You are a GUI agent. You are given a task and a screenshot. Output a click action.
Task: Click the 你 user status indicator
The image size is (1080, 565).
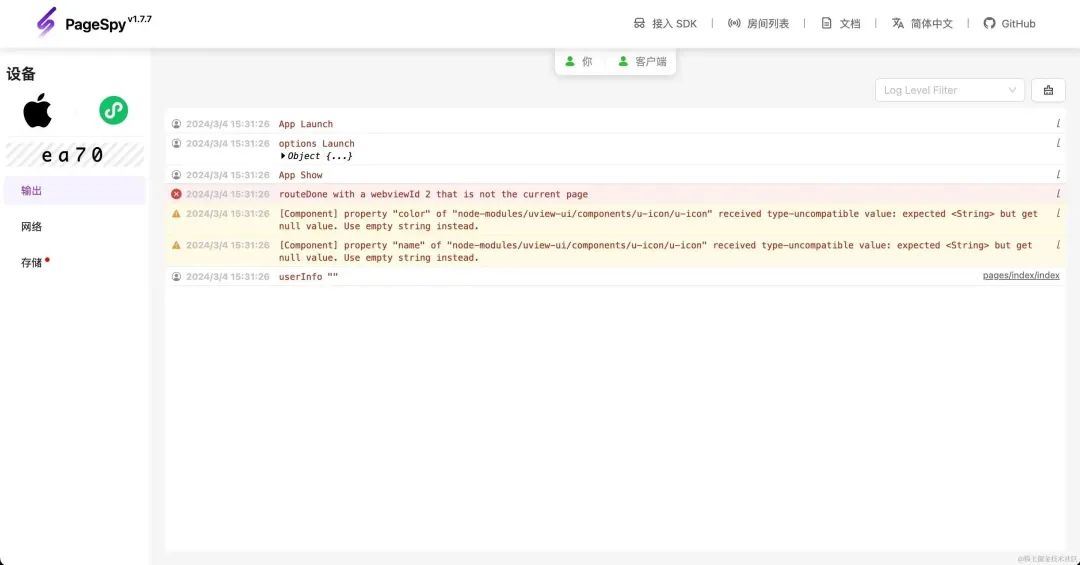[579, 62]
